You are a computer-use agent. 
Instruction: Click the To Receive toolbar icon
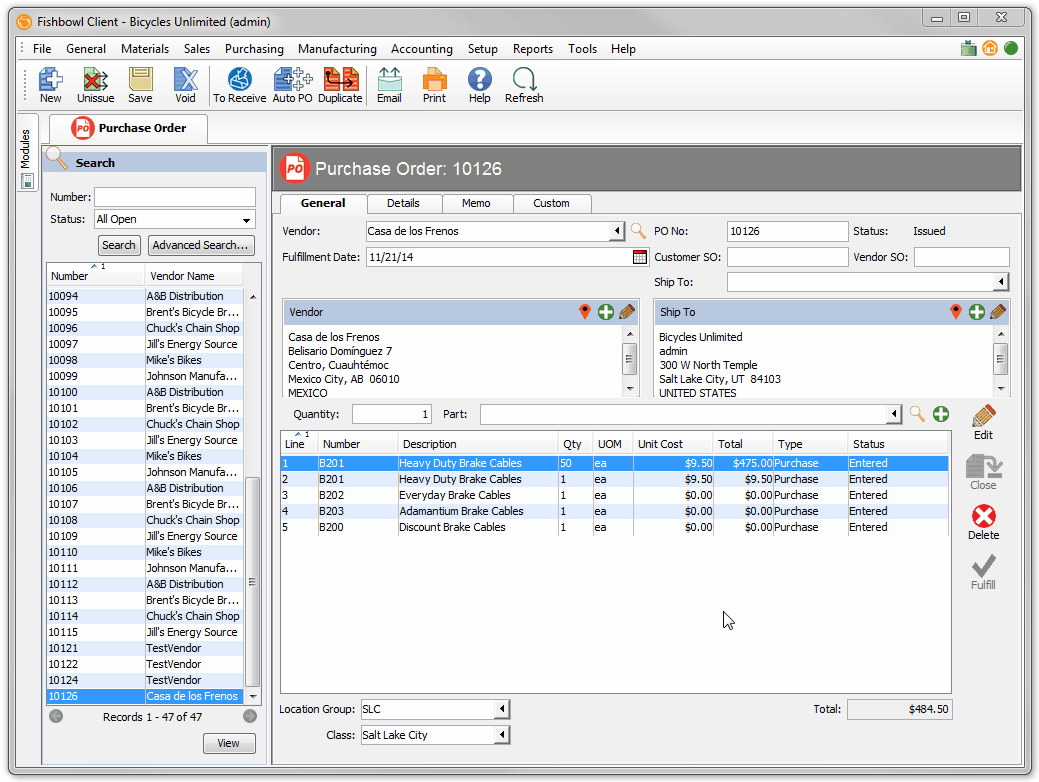[239, 85]
